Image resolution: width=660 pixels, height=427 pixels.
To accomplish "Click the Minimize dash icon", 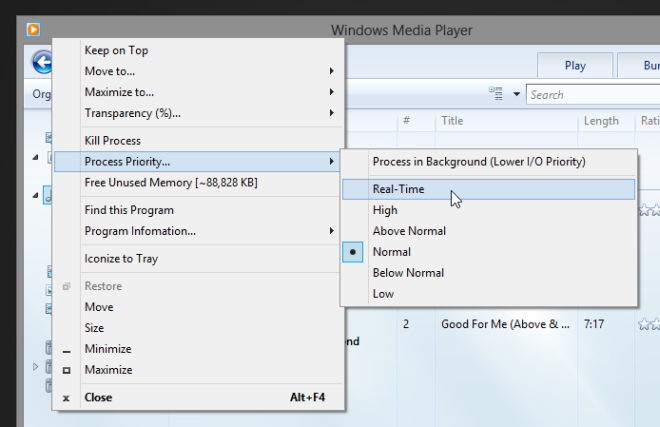I will coord(67,351).
